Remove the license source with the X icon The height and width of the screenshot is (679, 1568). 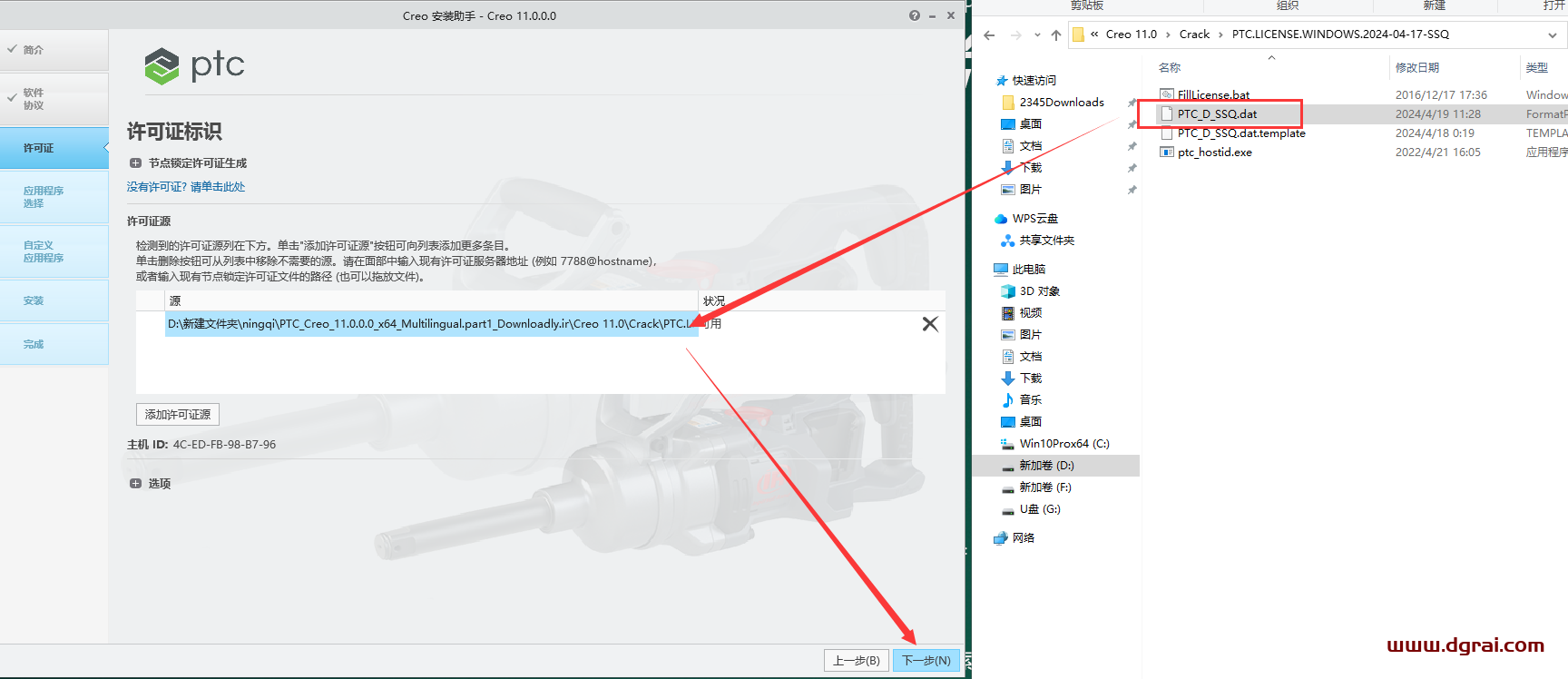(x=930, y=324)
